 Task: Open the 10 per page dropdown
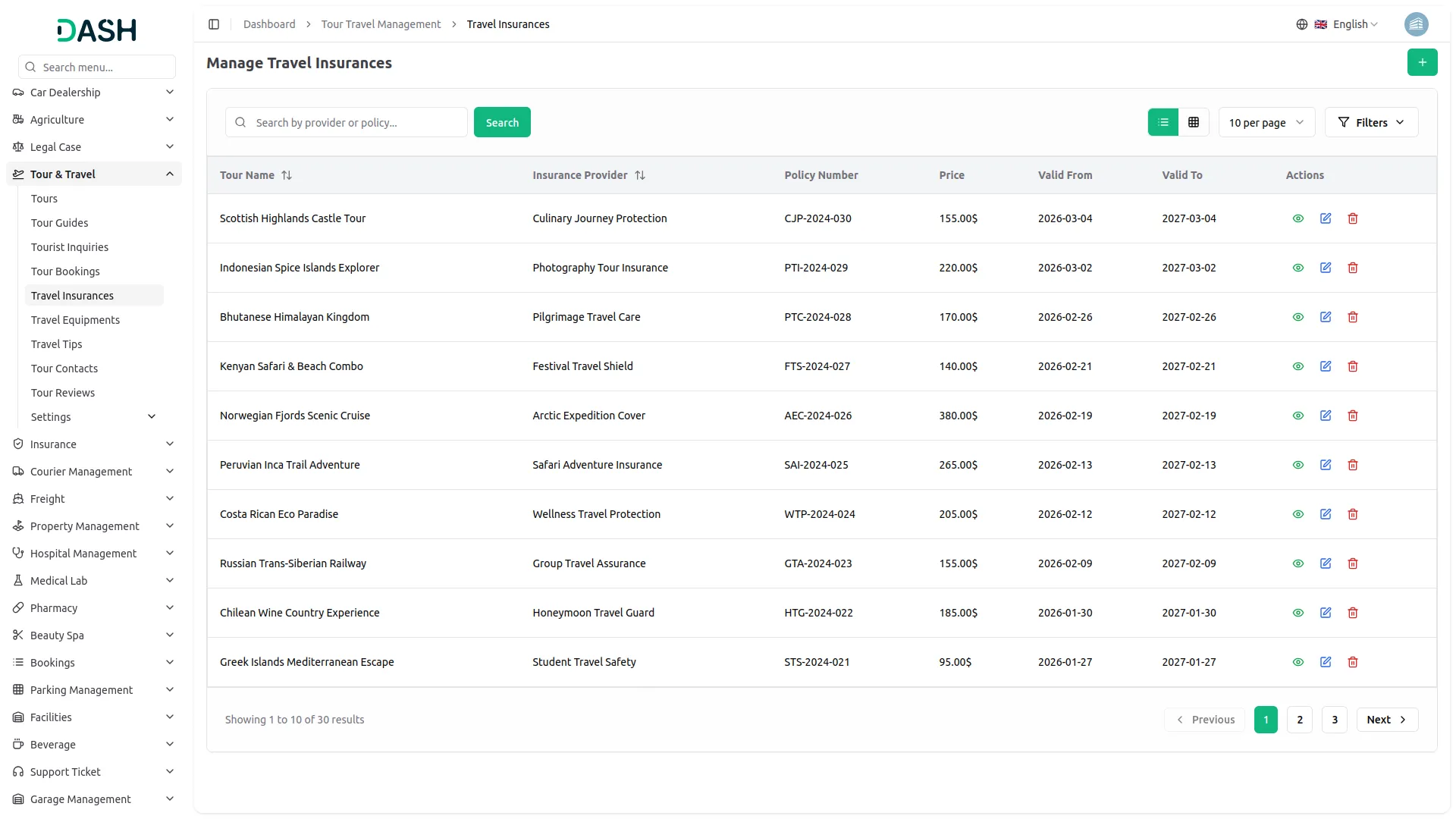1266,121
